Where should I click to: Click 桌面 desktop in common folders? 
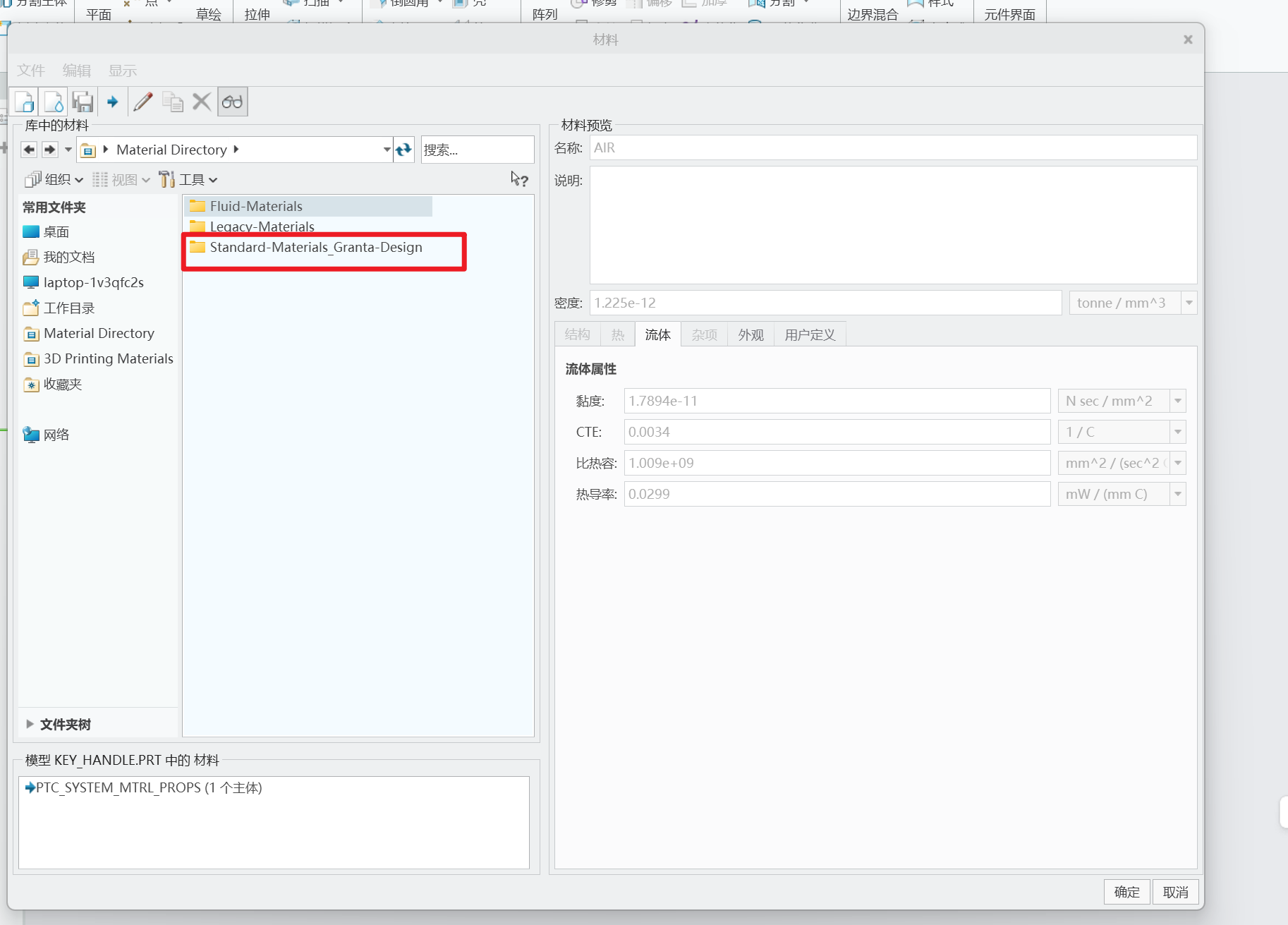click(46, 231)
